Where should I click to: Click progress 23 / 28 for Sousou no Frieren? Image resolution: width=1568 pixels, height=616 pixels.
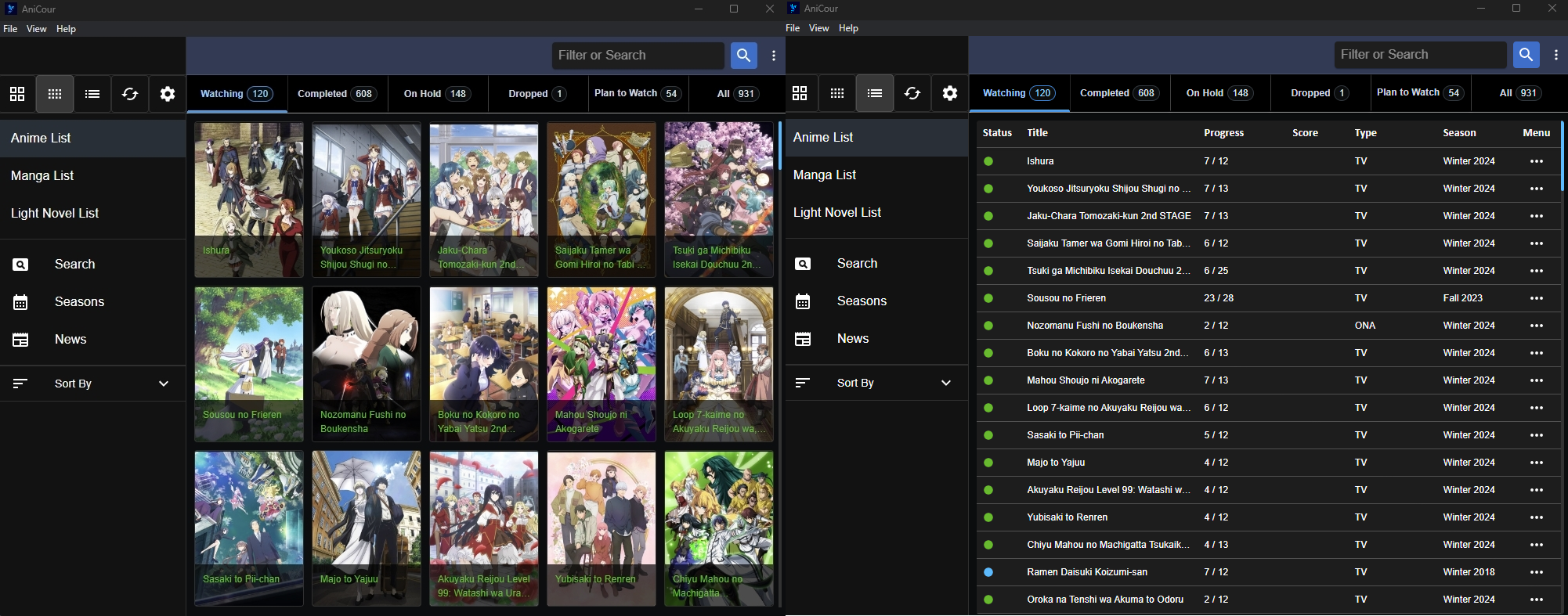[x=1218, y=298]
